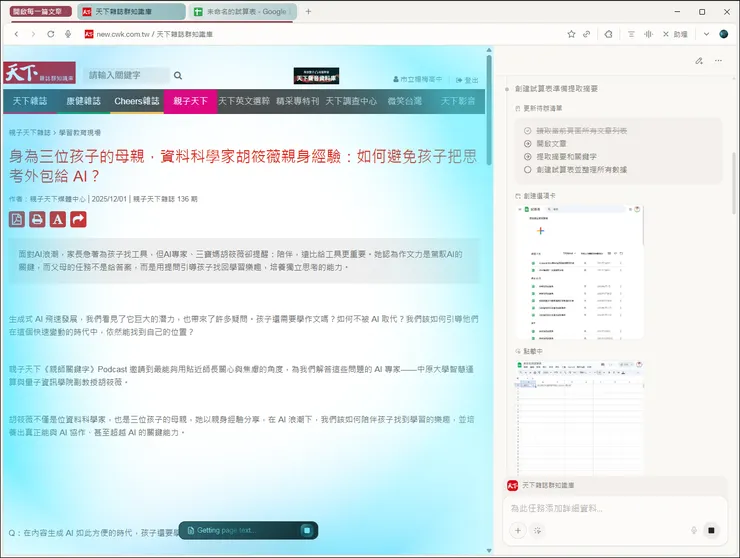740x558 pixels.
Task: Copy page link via chain icon
Action: (587, 34)
